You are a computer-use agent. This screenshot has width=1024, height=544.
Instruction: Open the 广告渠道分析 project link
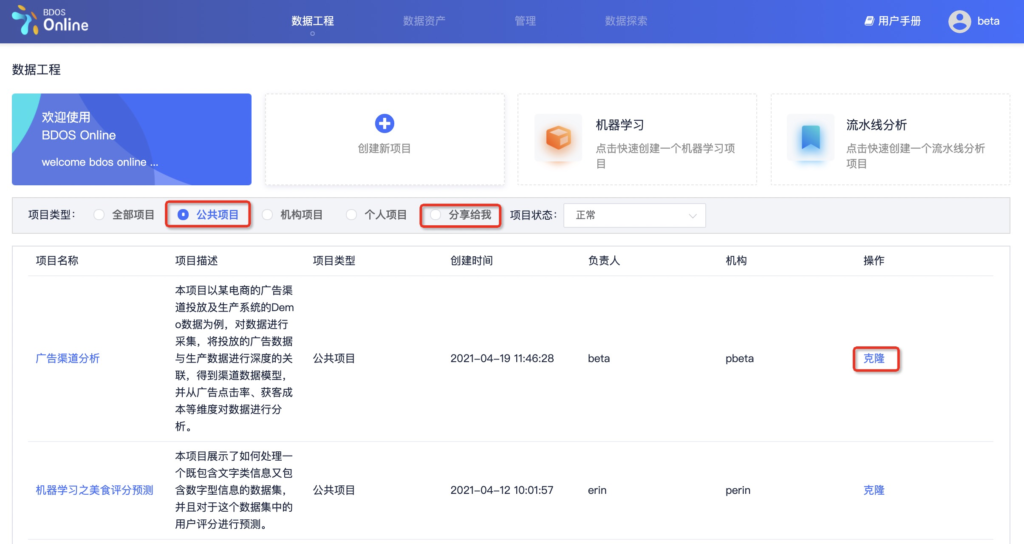[x=67, y=358]
